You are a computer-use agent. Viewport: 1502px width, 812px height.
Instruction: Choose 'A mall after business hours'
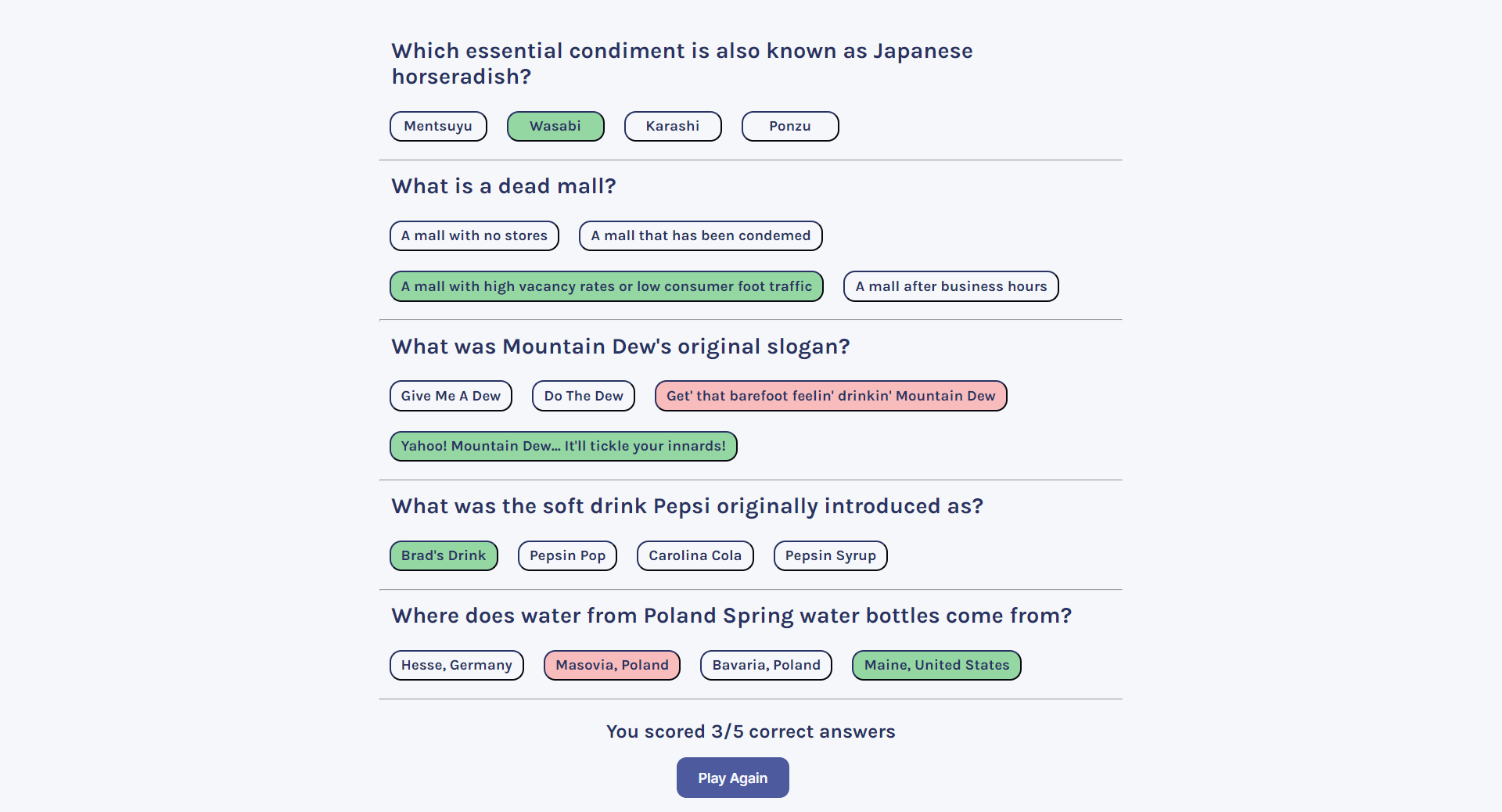click(950, 286)
